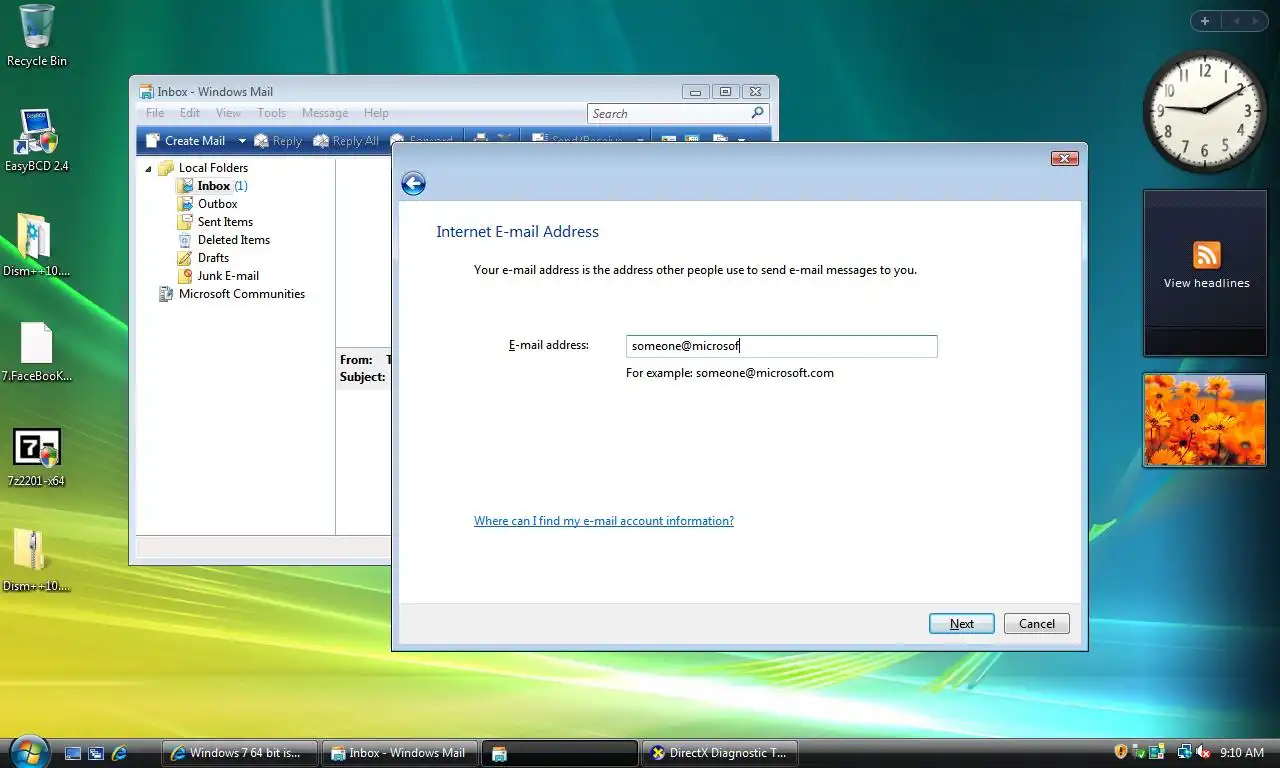Click the 9:10 AM taskbar clock

click(x=1242, y=752)
